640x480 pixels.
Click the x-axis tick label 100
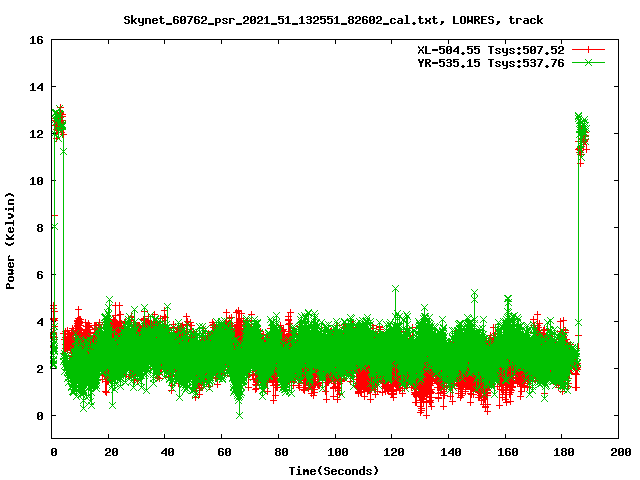point(338,452)
